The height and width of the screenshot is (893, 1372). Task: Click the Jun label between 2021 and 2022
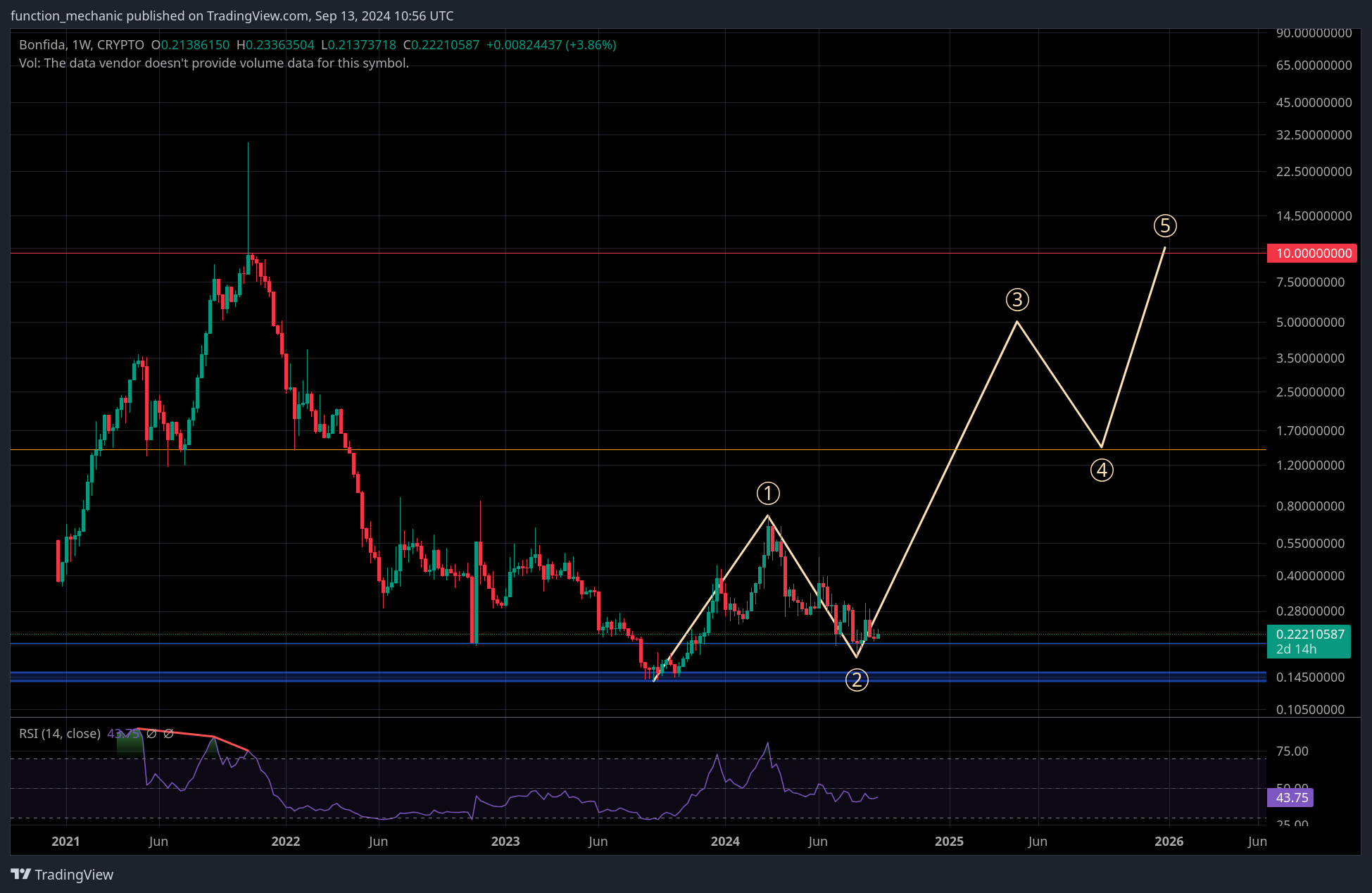pos(158,842)
